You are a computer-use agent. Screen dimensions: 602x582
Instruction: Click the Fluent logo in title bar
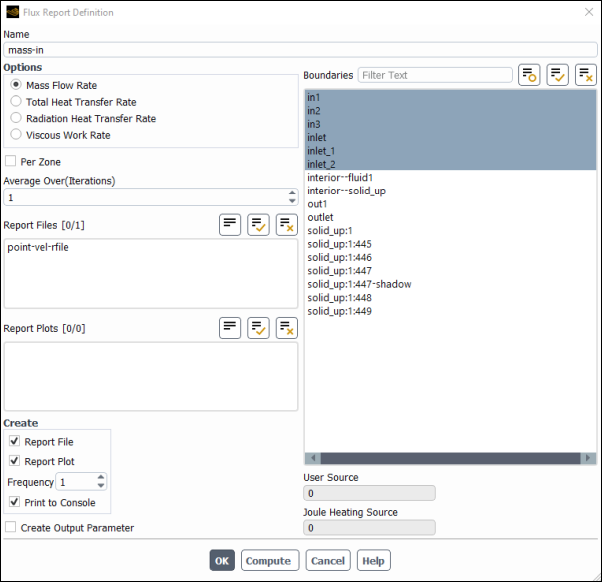point(13,12)
